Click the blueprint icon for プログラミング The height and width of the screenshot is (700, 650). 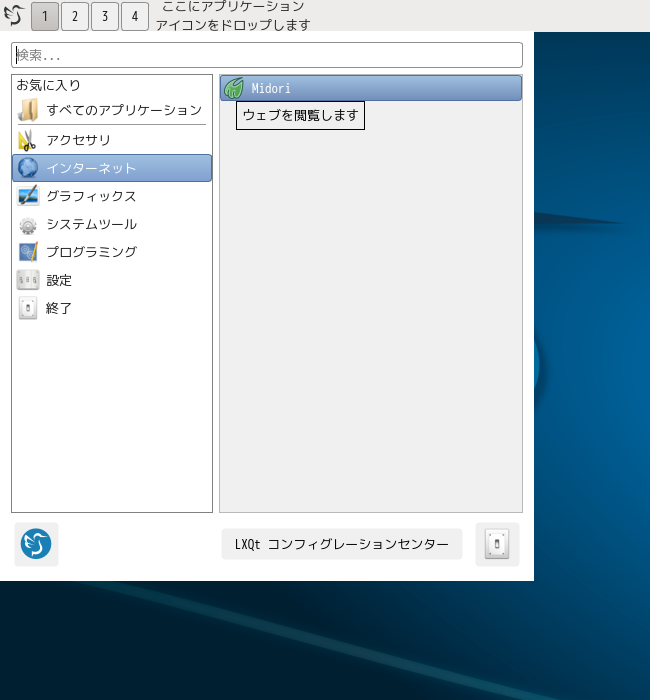28,252
